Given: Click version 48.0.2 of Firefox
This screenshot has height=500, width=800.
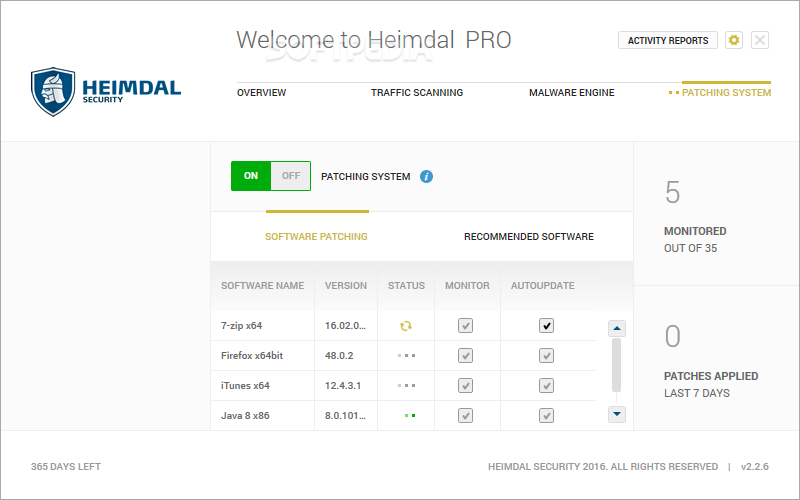Looking at the screenshot, I should [x=339, y=356].
